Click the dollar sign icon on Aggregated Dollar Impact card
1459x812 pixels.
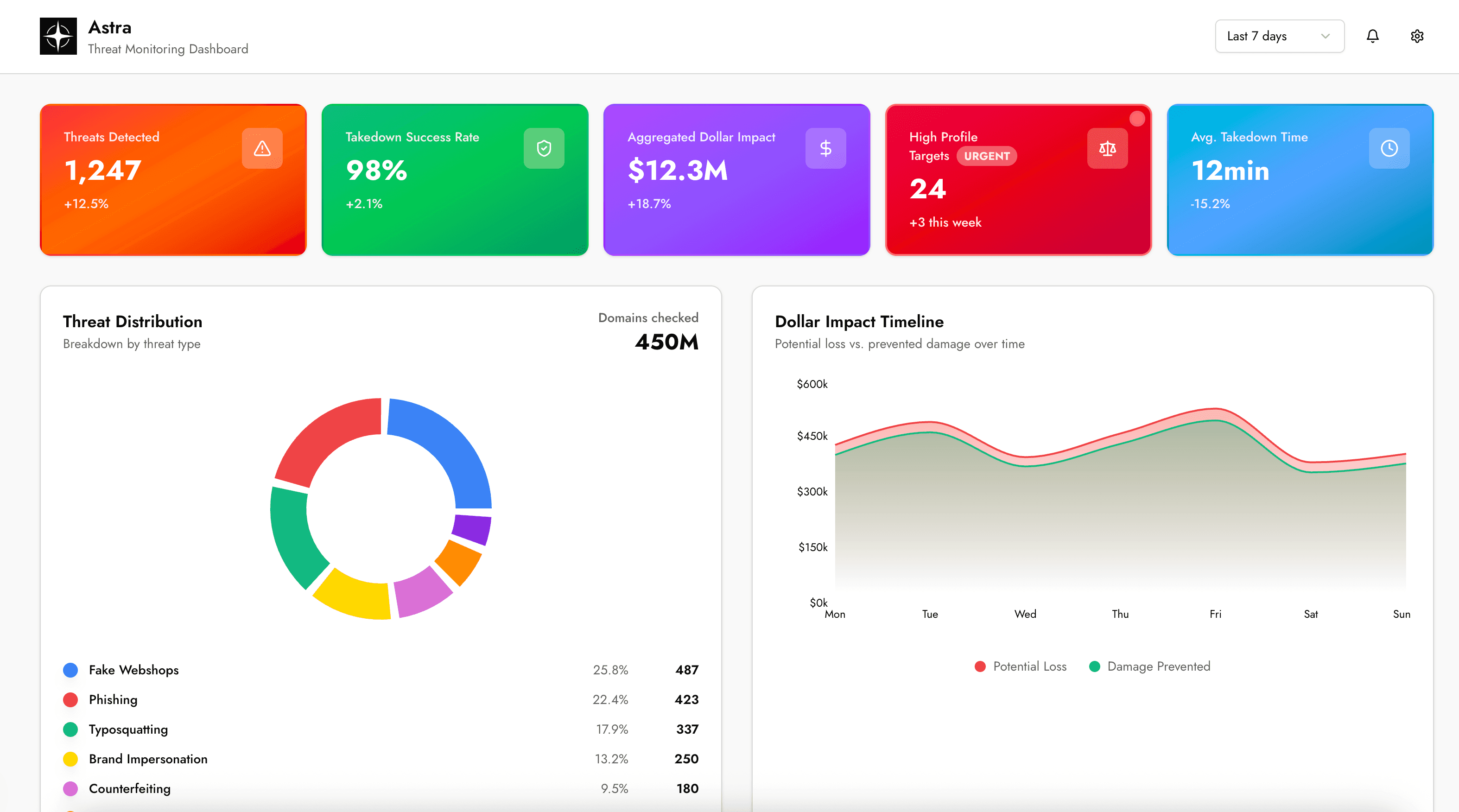[825, 148]
